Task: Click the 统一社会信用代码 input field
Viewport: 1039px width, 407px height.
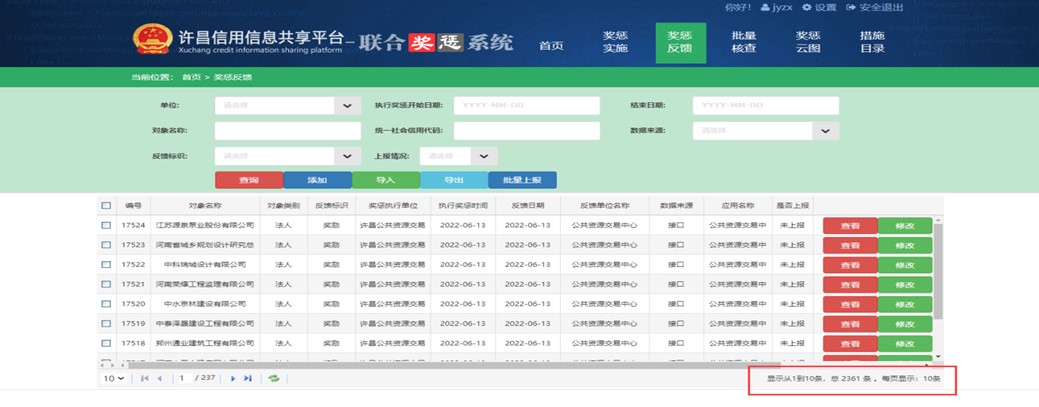Action: pyautogui.click(x=526, y=131)
